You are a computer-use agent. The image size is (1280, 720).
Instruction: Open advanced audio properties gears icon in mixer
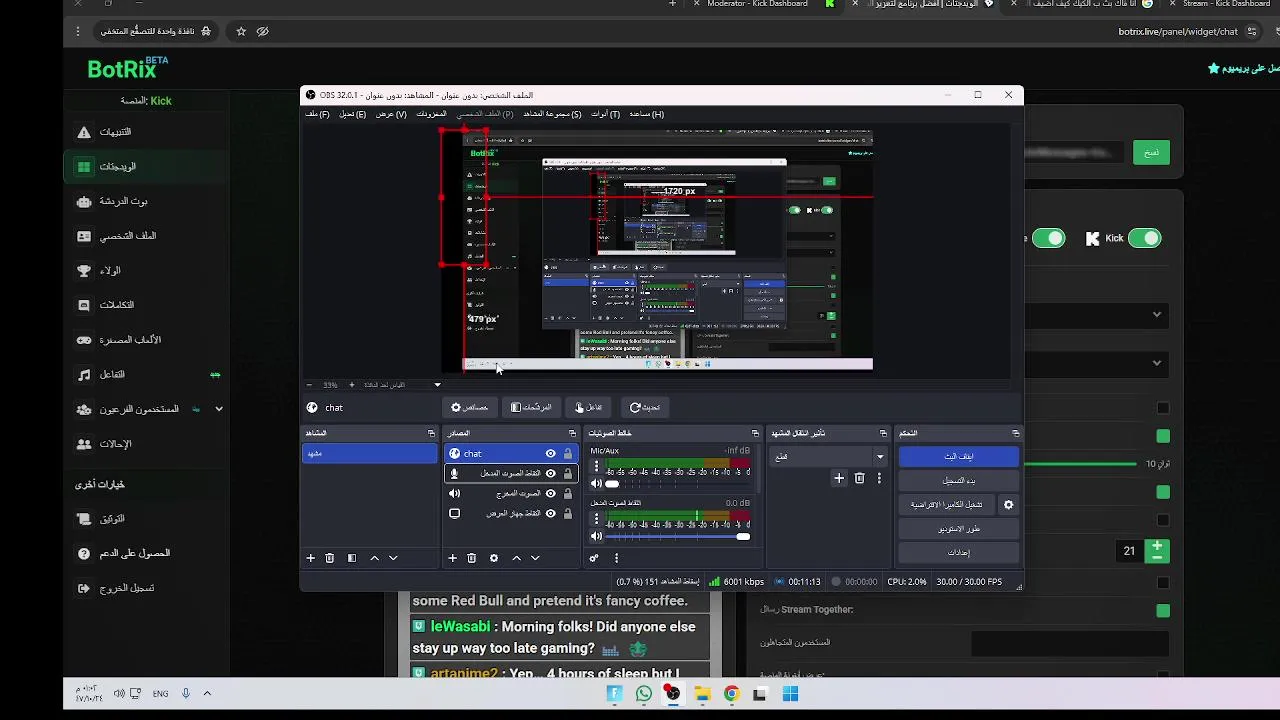[594, 558]
